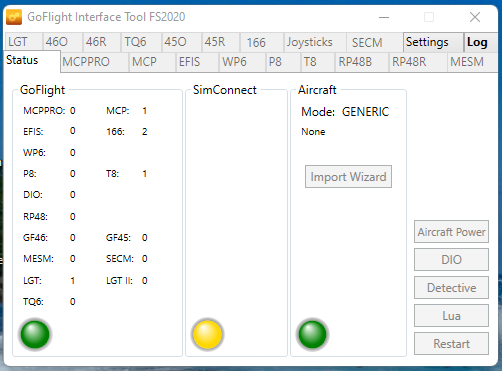The height and width of the screenshot is (371, 502).
Task: Click the 'TQ6:' device label in GoFlight group
Action: point(33,302)
